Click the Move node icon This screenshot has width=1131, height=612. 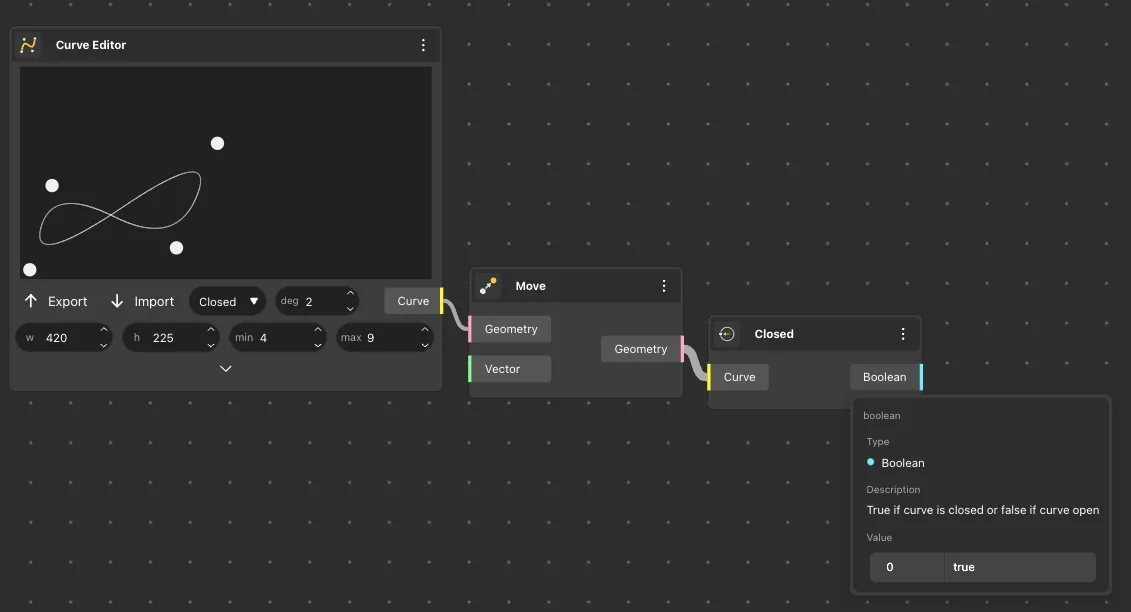click(x=488, y=286)
